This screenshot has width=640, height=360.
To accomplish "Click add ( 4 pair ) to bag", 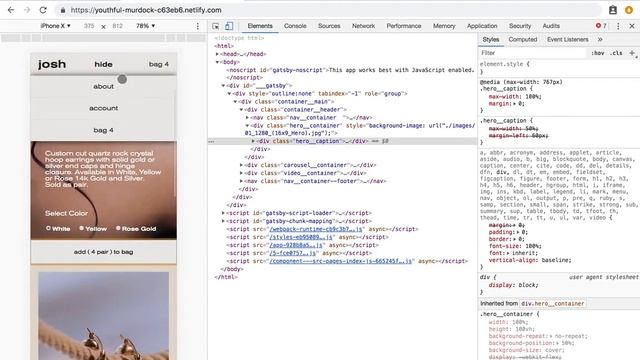I will pos(103,252).
